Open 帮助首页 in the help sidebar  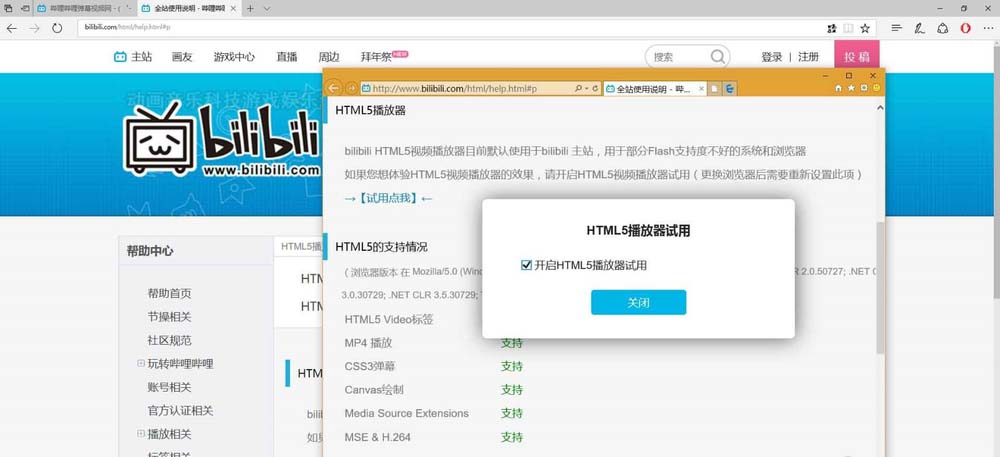click(x=169, y=294)
